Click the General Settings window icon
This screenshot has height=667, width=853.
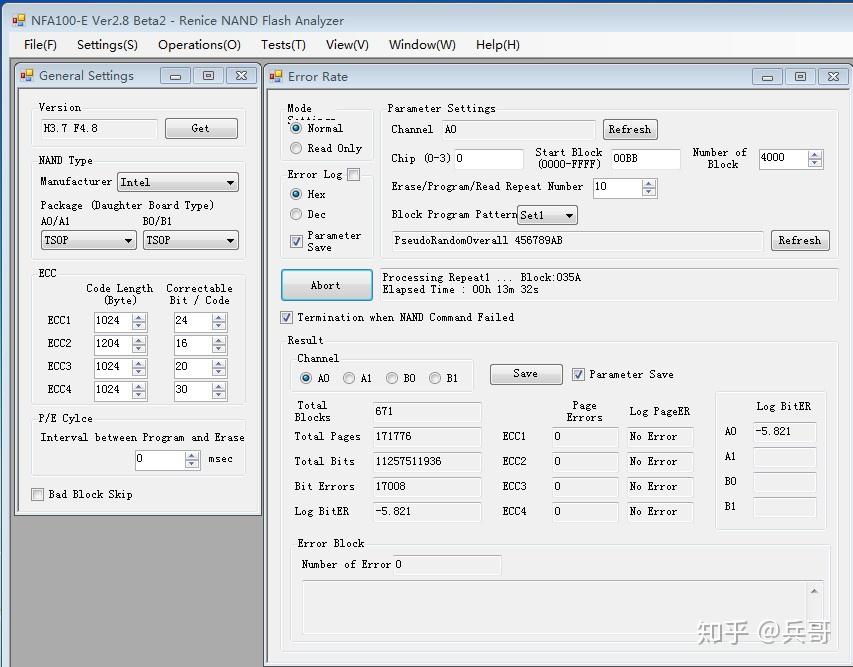(x=26, y=76)
